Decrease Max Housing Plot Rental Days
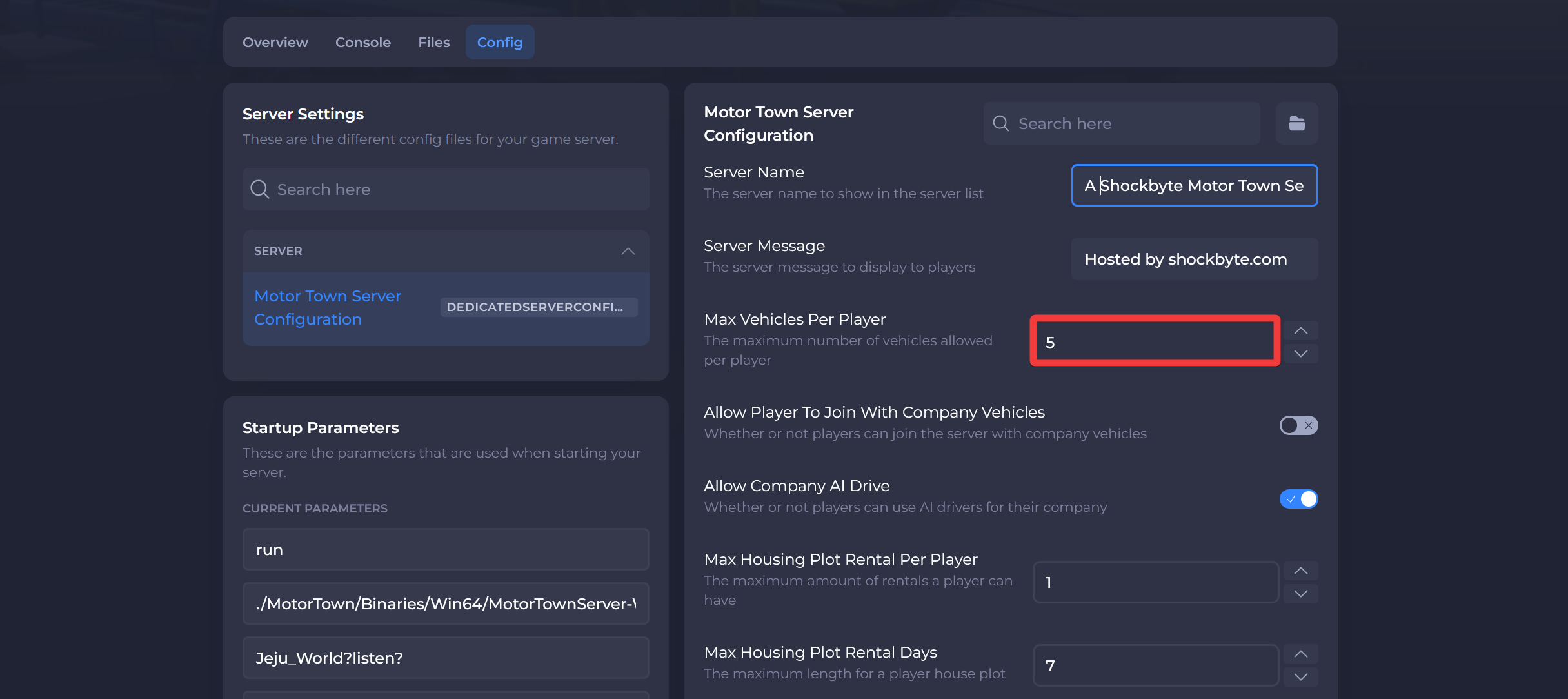Image resolution: width=1568 pixels, height=699 pixels. [x=1300, y=677]
